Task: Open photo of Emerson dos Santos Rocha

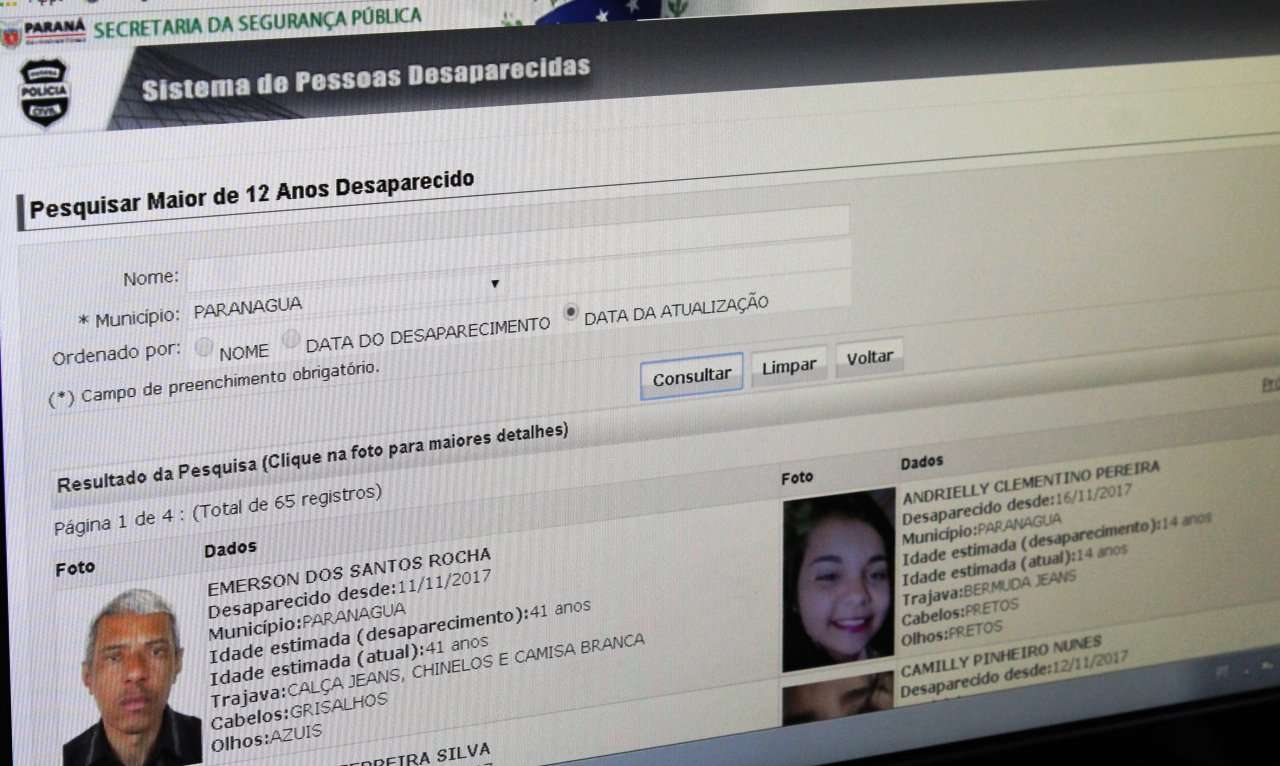Action: pos(132,678)
